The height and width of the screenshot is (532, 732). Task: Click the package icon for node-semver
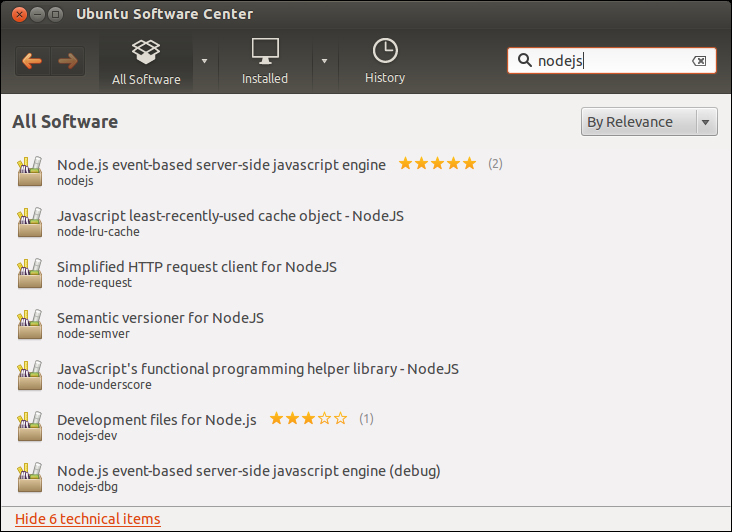coord(30,324)
